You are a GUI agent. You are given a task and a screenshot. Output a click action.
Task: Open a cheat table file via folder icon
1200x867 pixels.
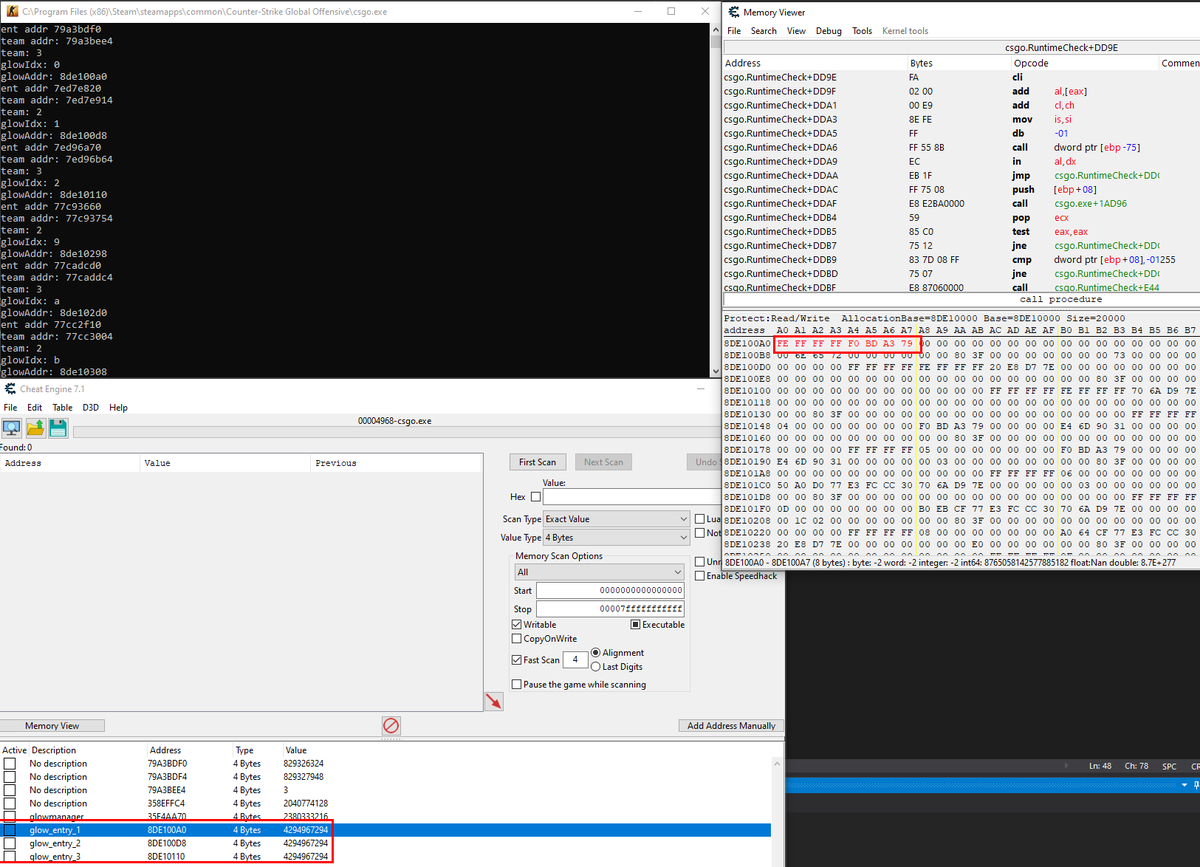[x=35, y=428]
